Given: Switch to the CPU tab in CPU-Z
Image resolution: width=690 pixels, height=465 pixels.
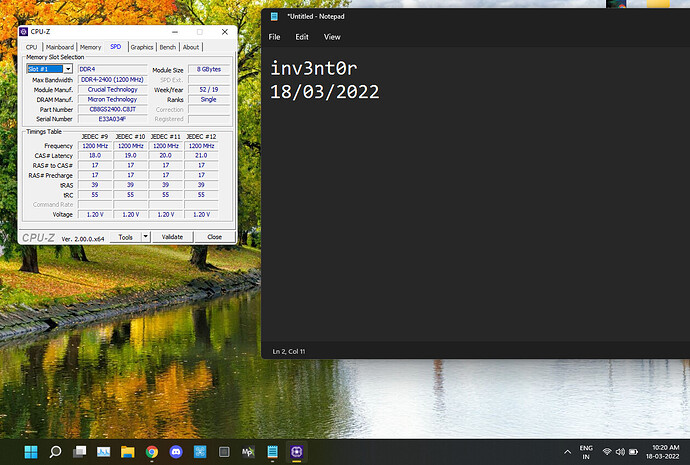Looking at the screenshot, I should tap(32, 47).
